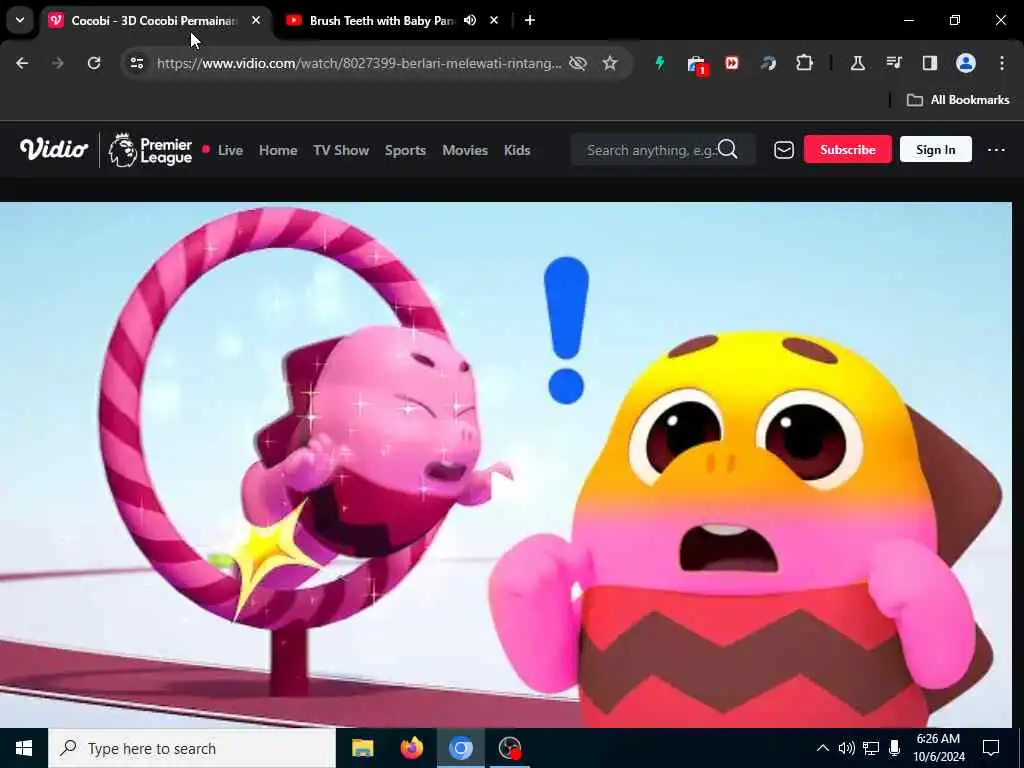Click the Type here to search box
Screen dimensions: 1024x768
[x=192, y=748]
